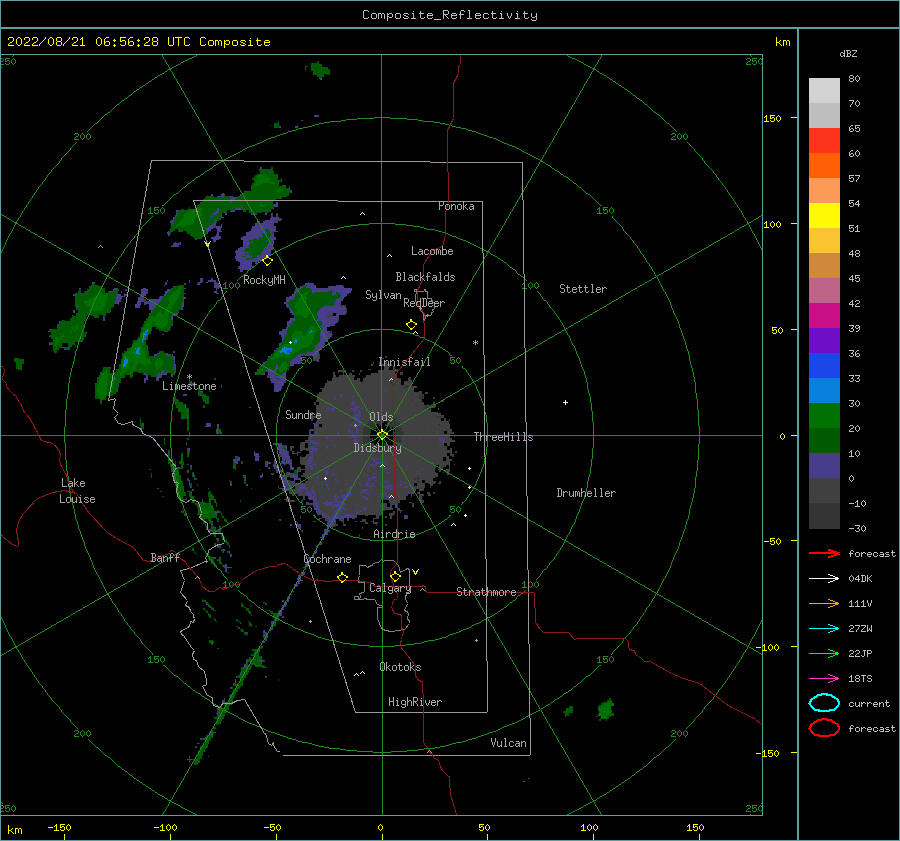Click the Drumheller city label
Screen dimensions: 900x841
coord(586,493)
